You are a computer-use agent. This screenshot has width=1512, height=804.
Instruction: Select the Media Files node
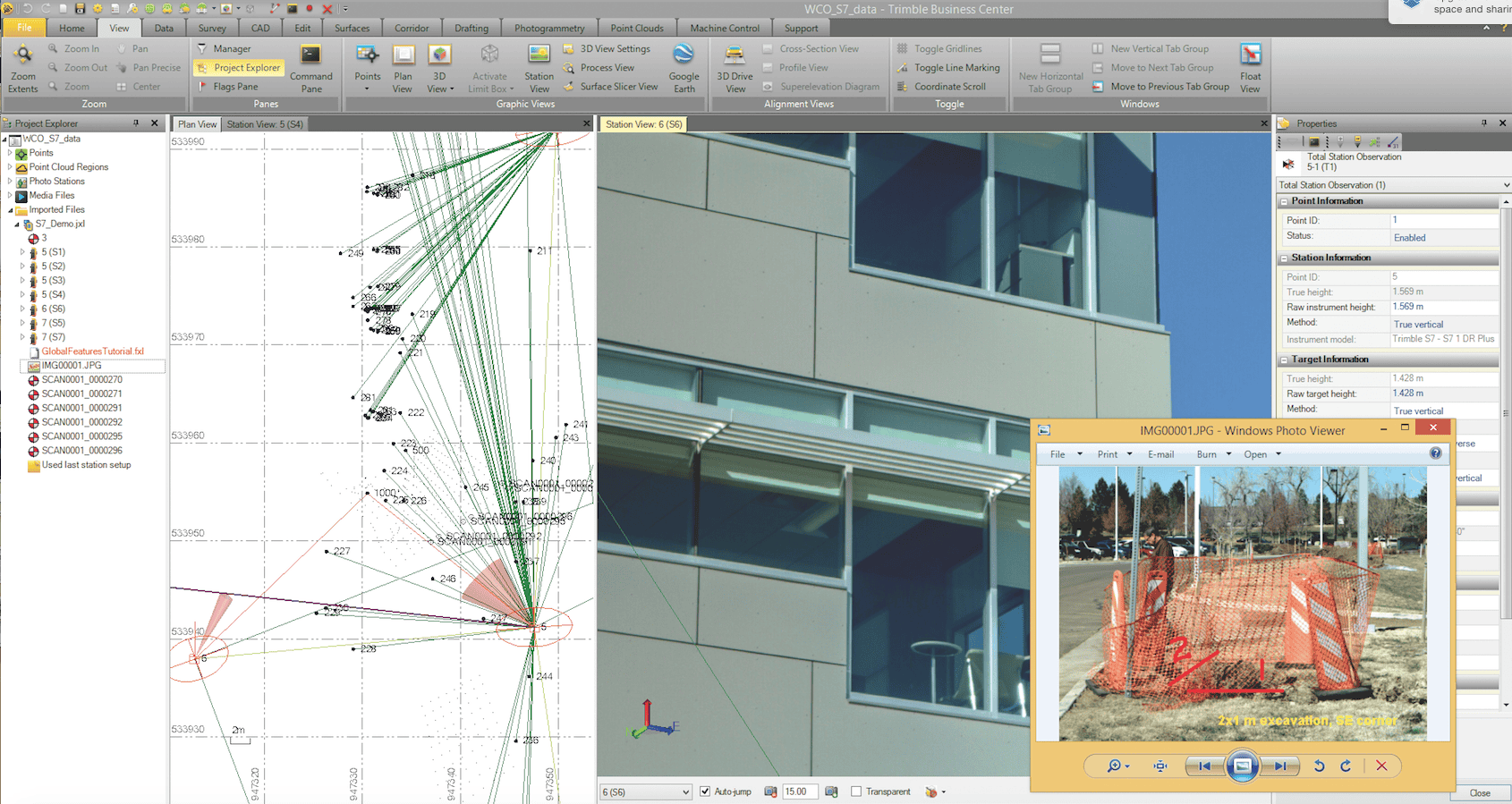click(51, 196)
